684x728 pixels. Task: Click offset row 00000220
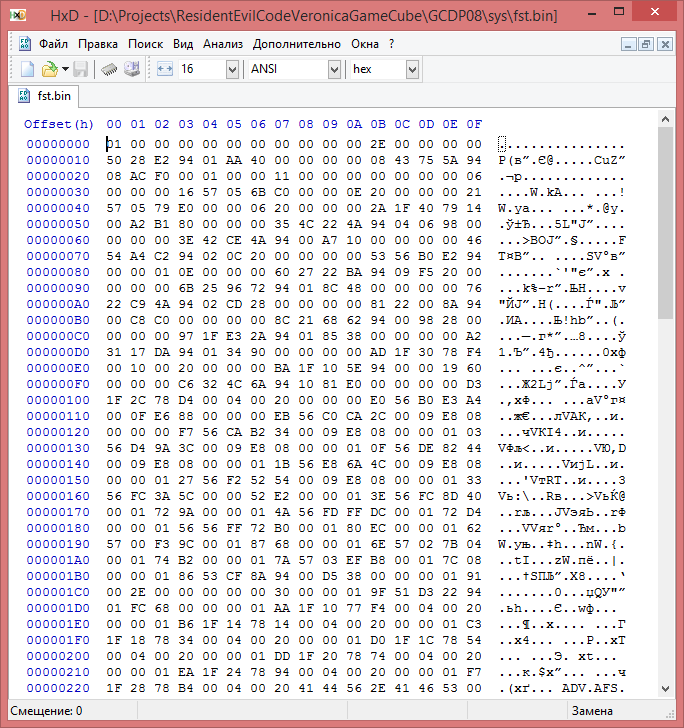[x=58, y=688]
